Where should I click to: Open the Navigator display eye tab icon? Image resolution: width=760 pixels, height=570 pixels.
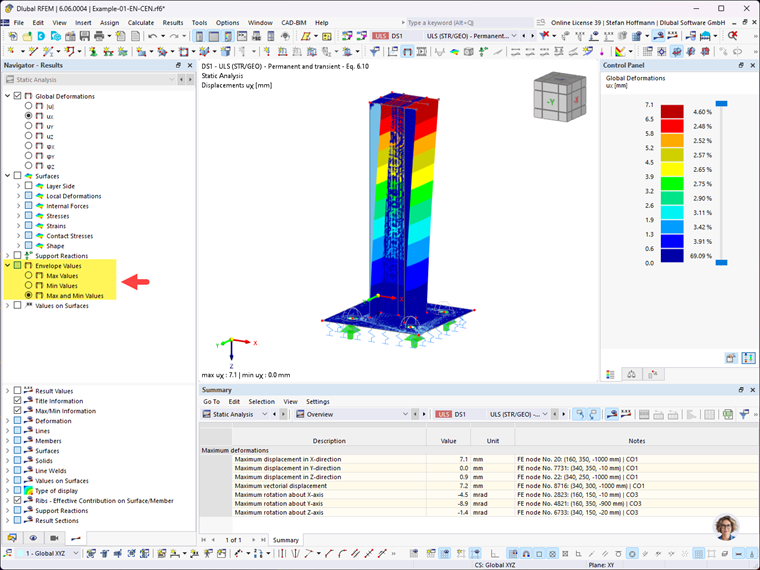pyautogui.click(x=33, y=538)
